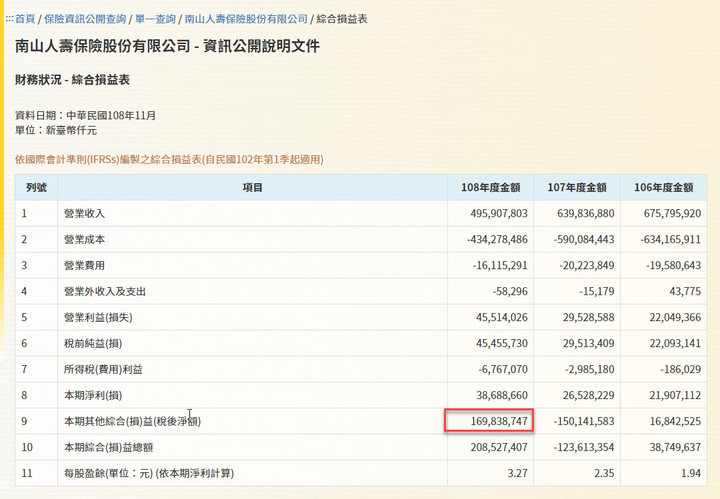Click the value -2,985,180

(x=590, y=369)
